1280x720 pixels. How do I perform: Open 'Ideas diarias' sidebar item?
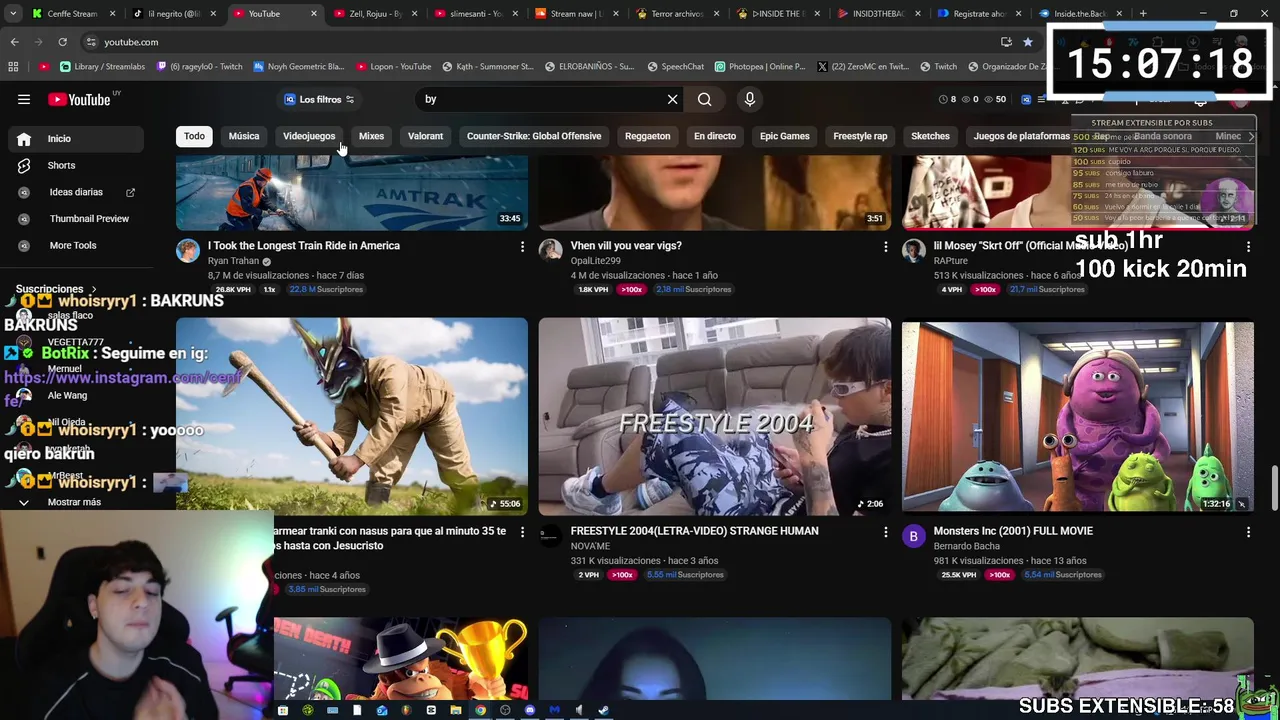(x=77, y=192)
